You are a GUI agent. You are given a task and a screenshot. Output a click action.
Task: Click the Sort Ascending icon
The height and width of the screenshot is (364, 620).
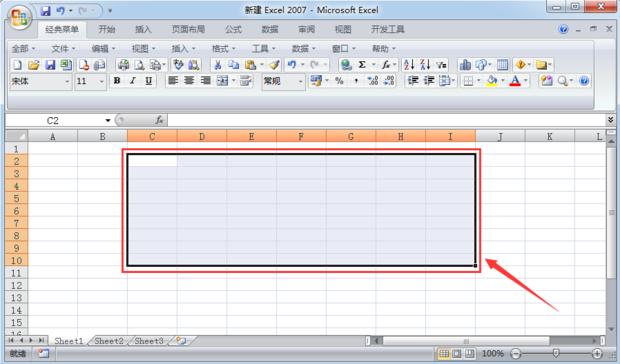[x=409, y=64]
